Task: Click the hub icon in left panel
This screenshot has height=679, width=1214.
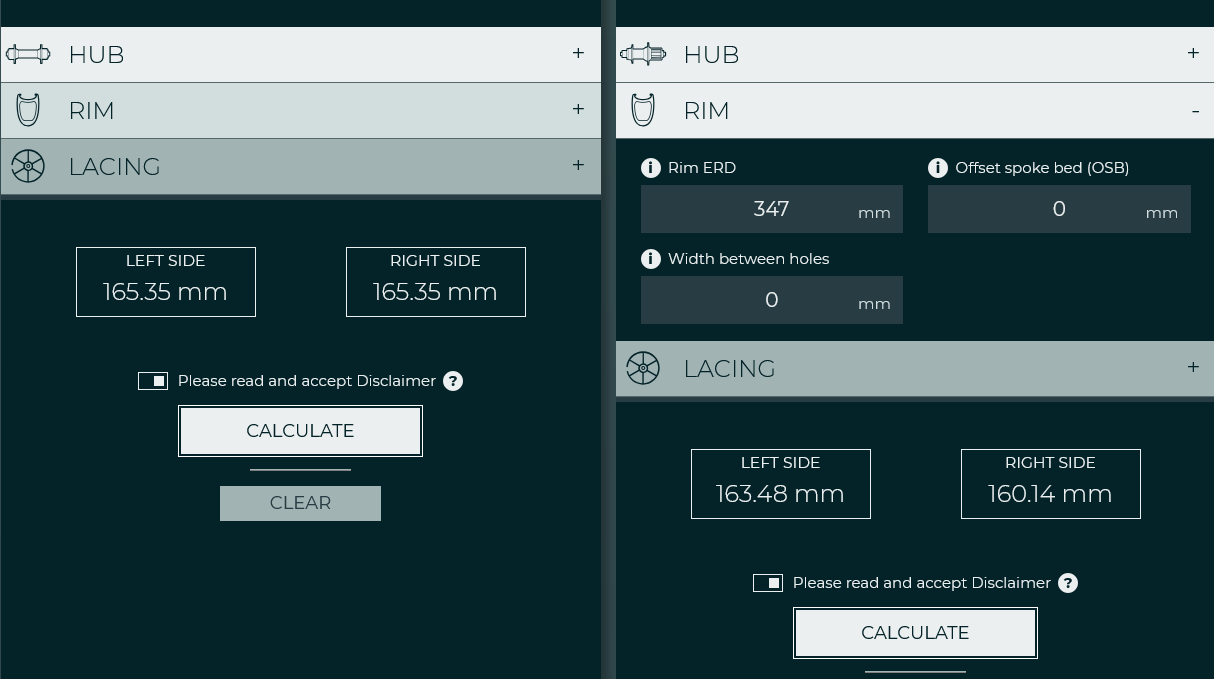Action: point(28,54)
